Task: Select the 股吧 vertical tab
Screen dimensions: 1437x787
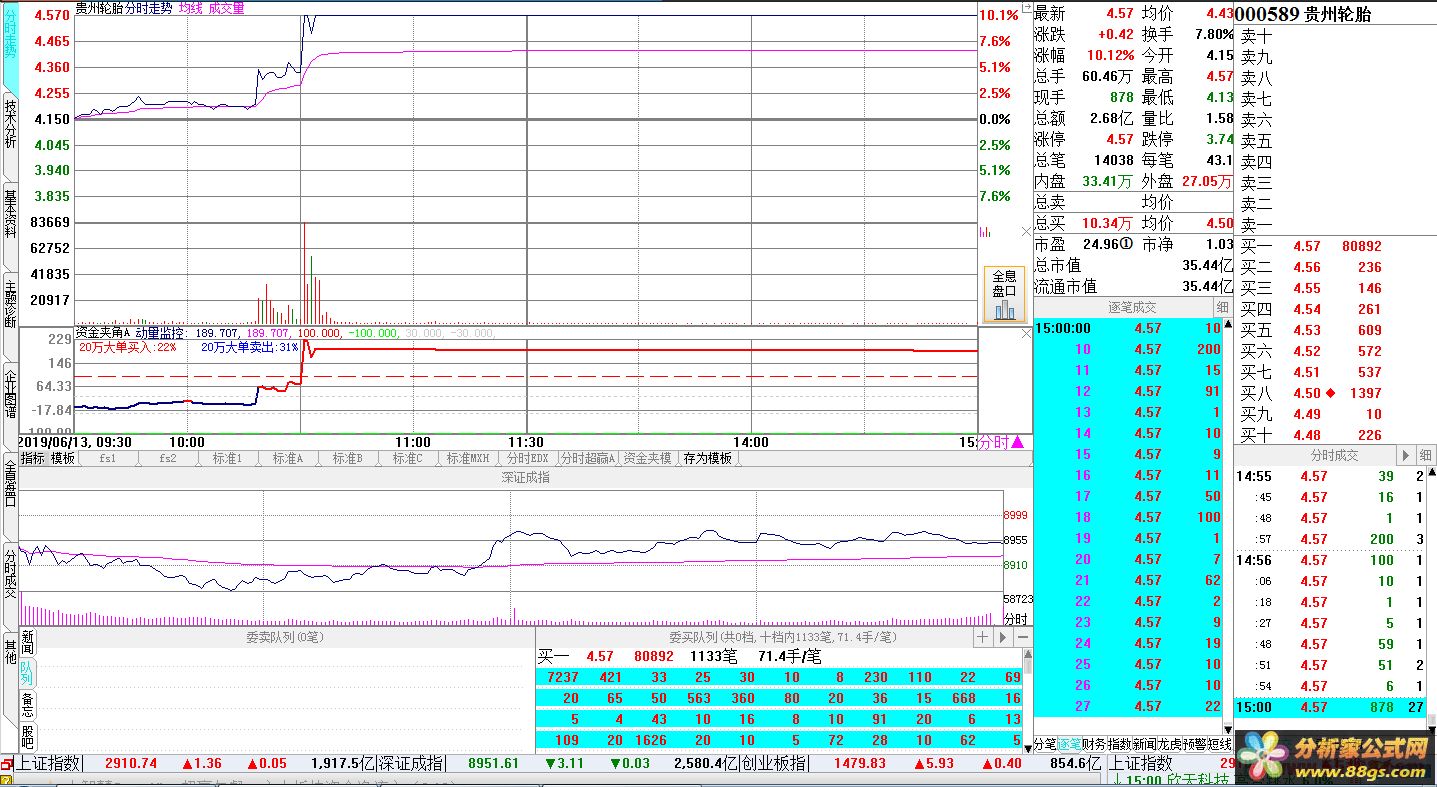Action: pyautogui.click(x=28, y=737)
